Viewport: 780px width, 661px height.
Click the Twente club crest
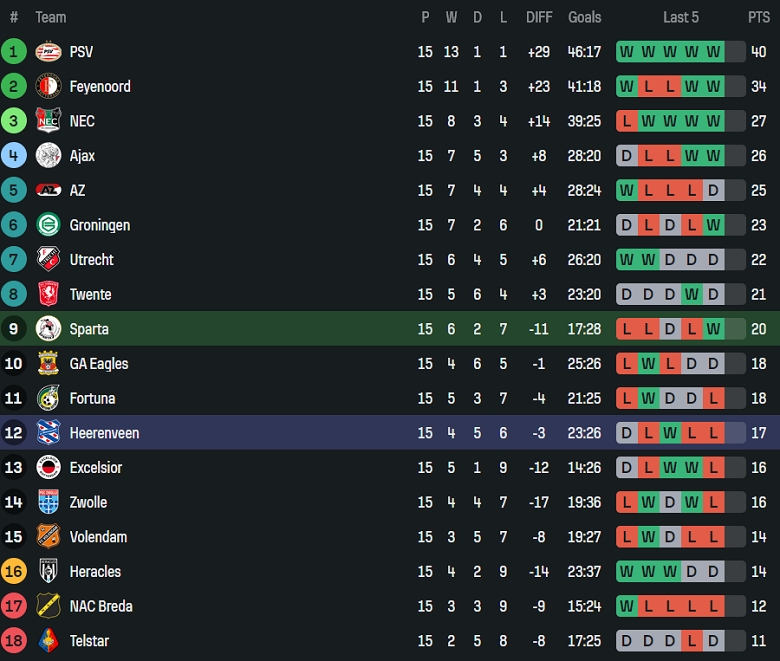point(48,295)
